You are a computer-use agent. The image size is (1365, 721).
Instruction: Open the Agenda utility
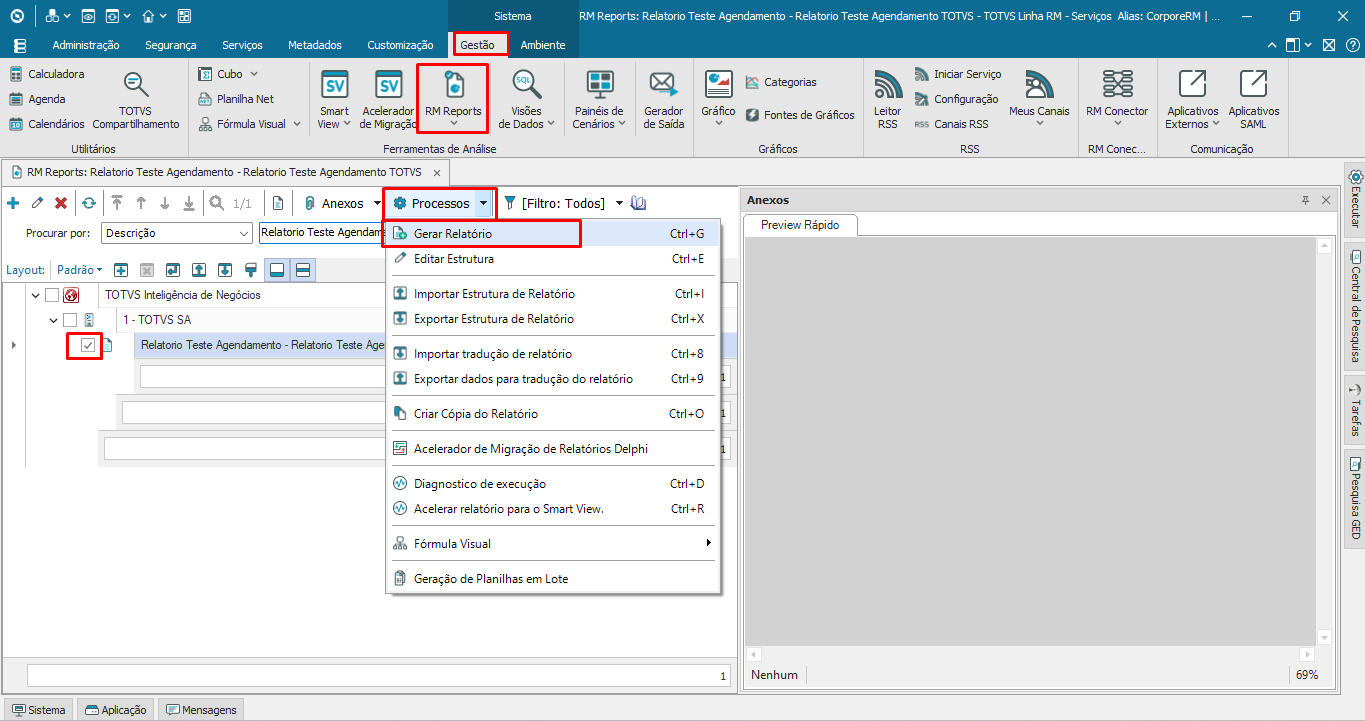pos(37,99)
